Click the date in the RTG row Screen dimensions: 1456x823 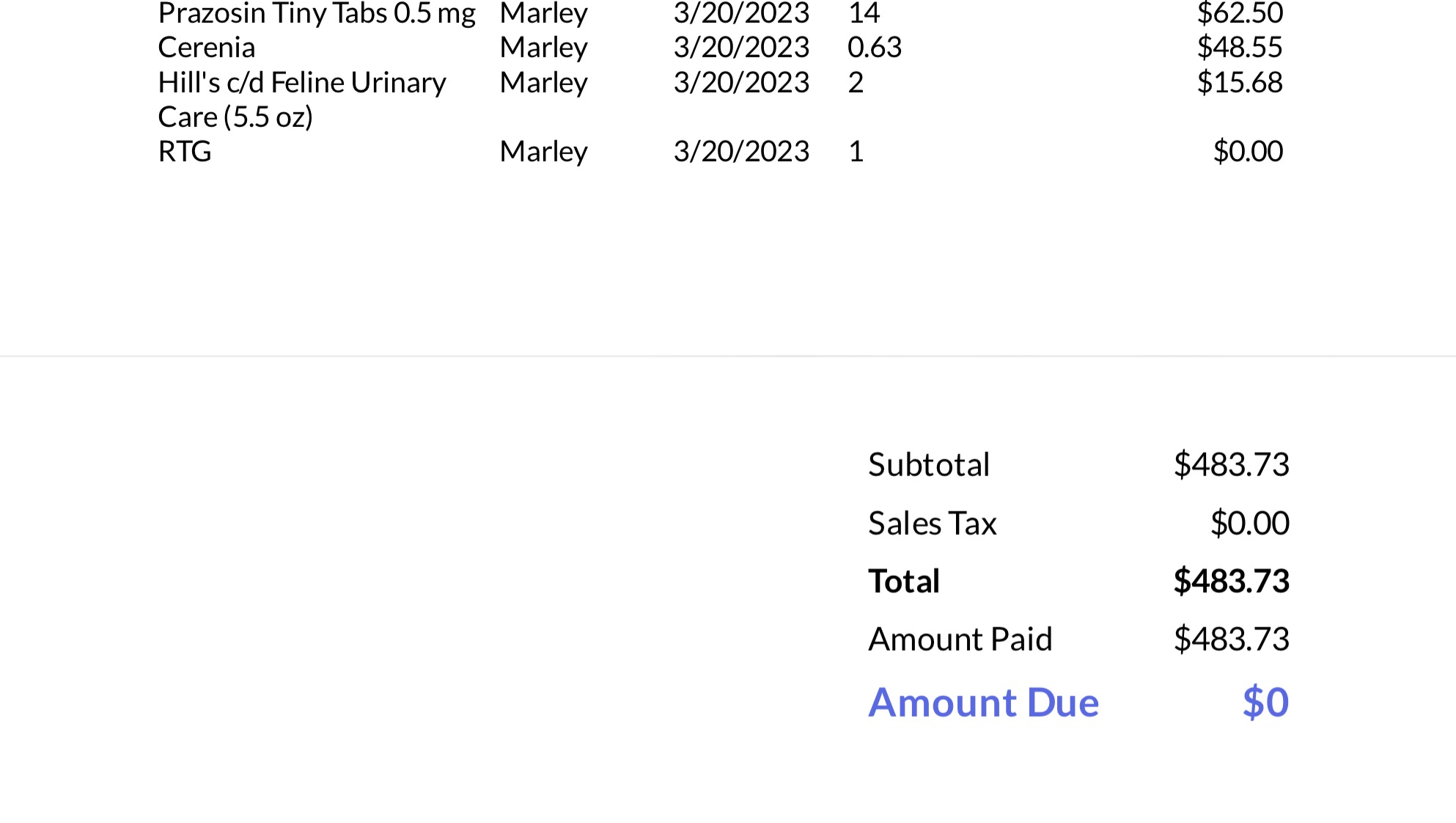741,152
